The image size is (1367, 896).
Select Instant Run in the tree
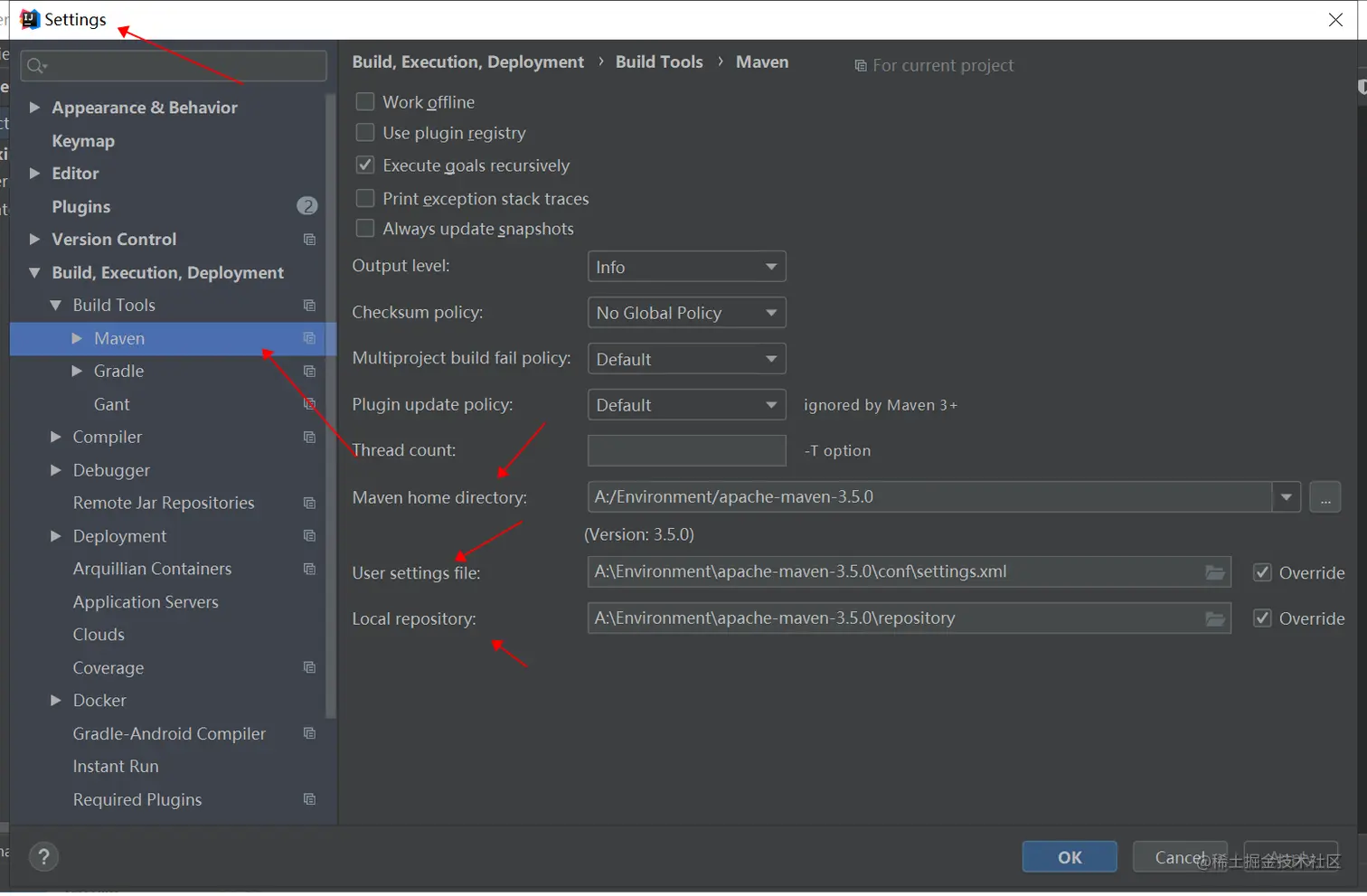116,767
